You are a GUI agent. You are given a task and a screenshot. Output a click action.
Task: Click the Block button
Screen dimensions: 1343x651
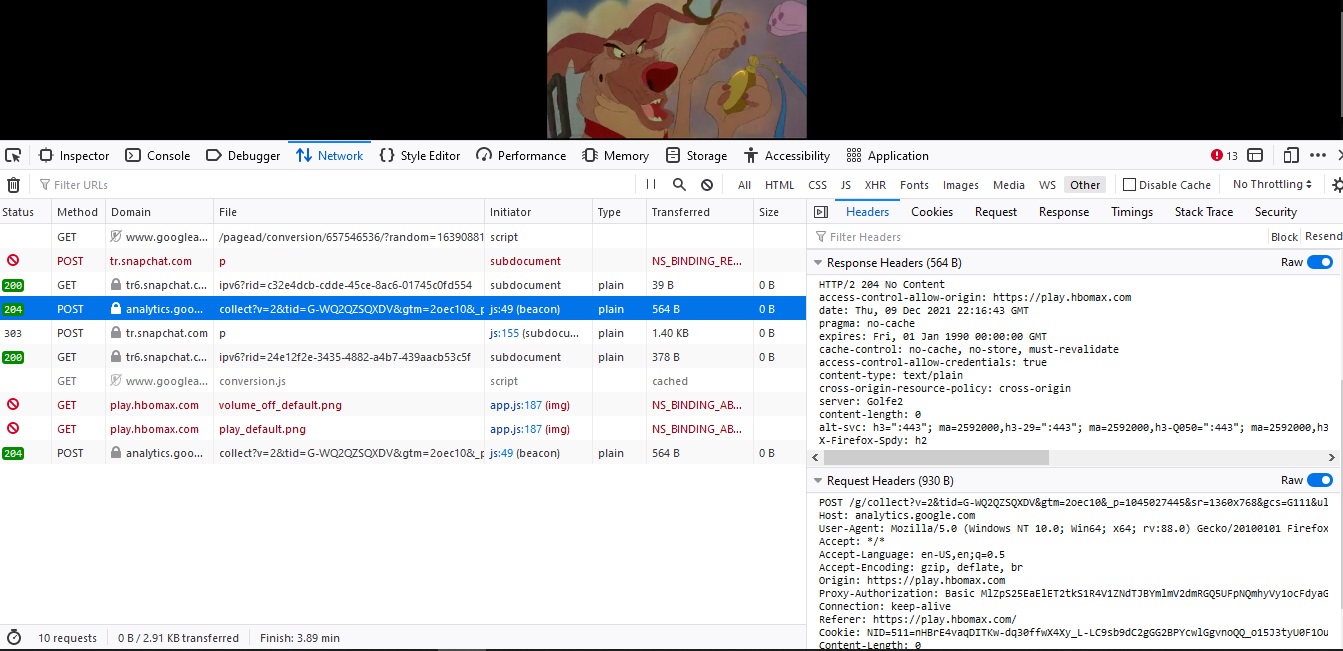click(1284, 237)
